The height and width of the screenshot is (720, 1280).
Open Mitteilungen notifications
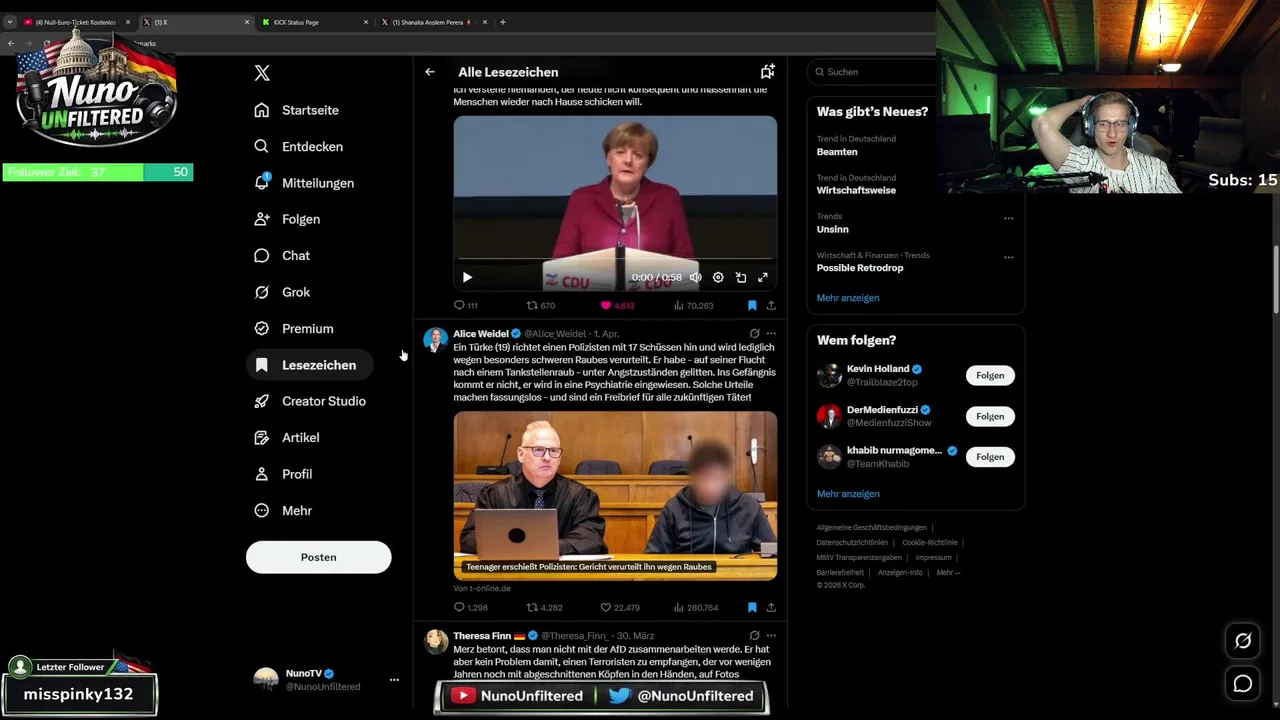pos(304,183)
